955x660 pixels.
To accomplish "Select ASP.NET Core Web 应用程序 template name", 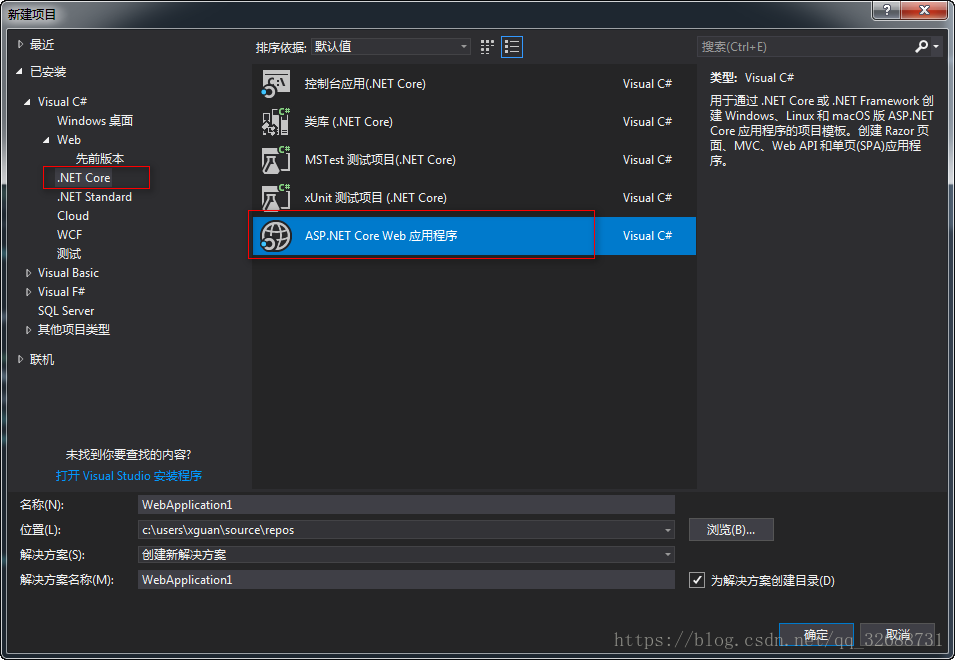I will [x=381, y=236].
